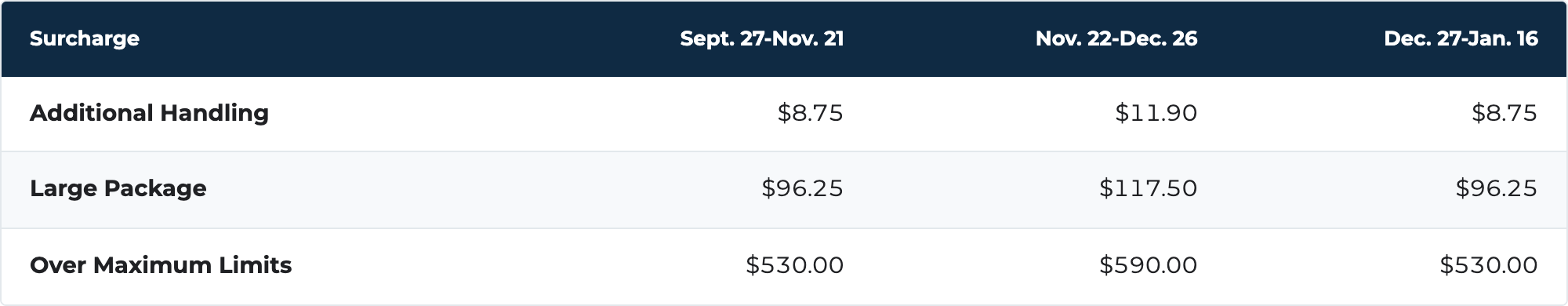Select the $8.75 cell under Dec. 27-Jan. 16
1568x306 pixels.
pyautogui.click(x=1504, y=113)
